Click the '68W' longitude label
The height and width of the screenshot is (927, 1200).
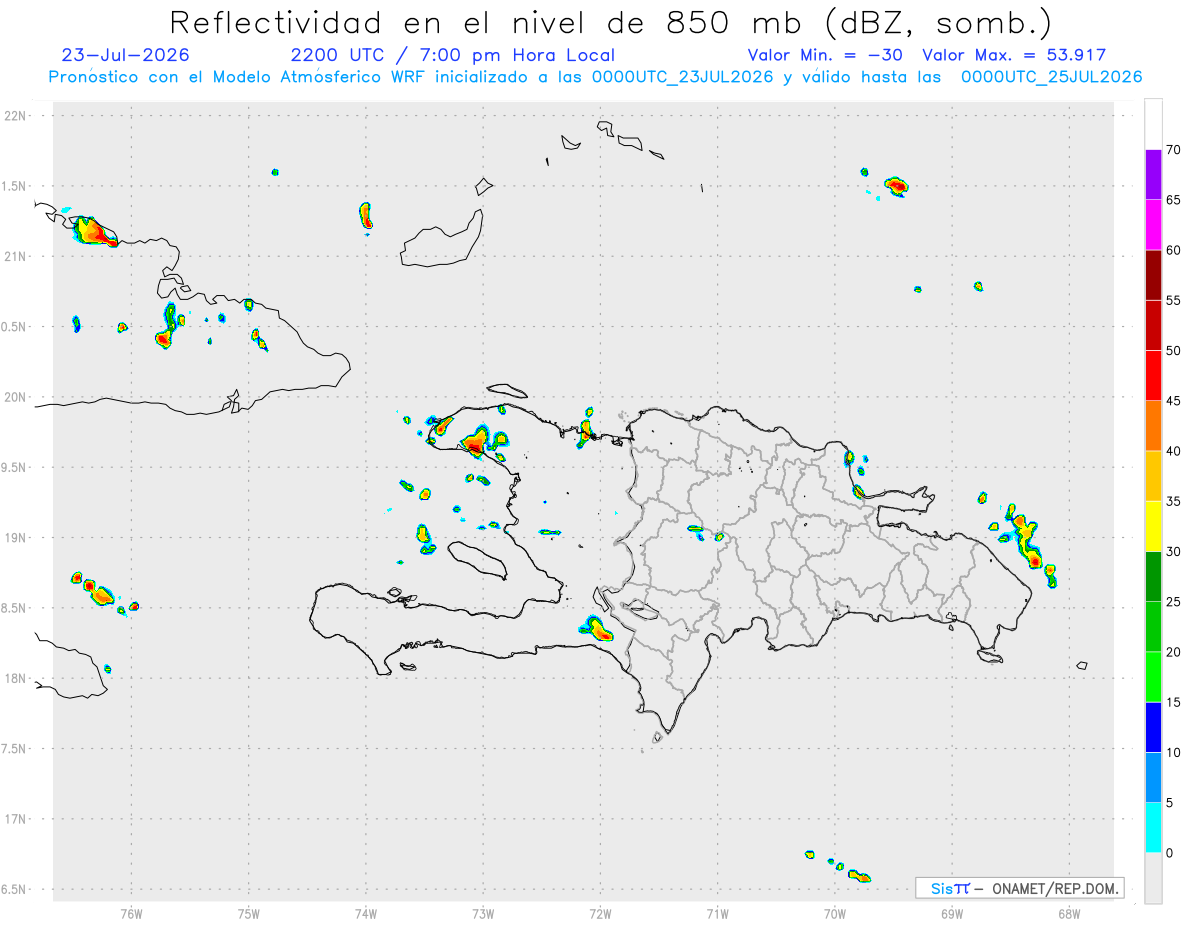tap(1069, 913)
